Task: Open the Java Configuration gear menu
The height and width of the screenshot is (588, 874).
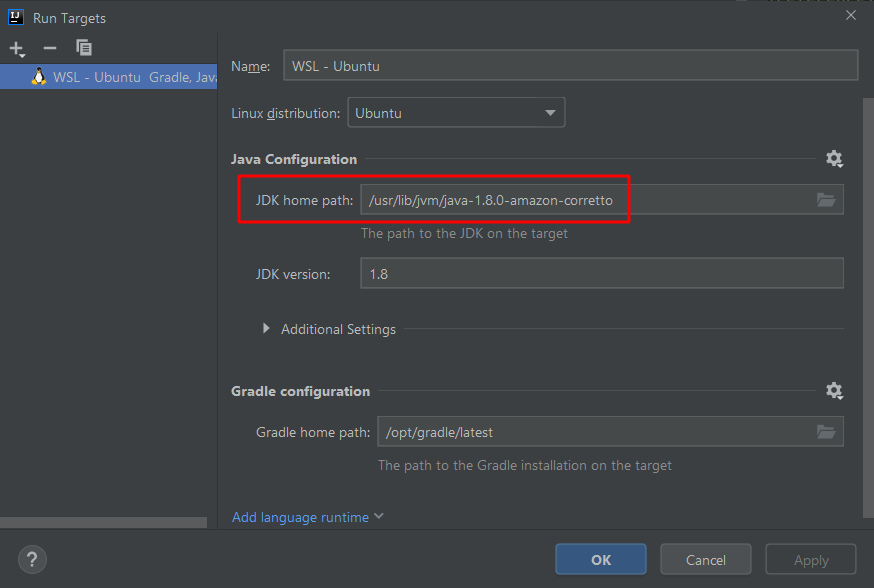Action: 834,159
